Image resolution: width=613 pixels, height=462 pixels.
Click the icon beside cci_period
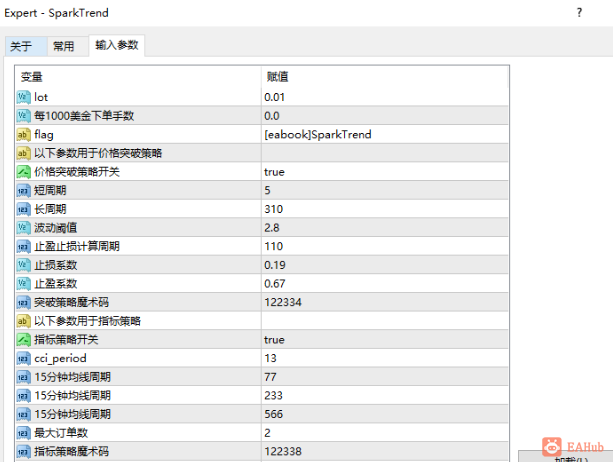(23, 358)
